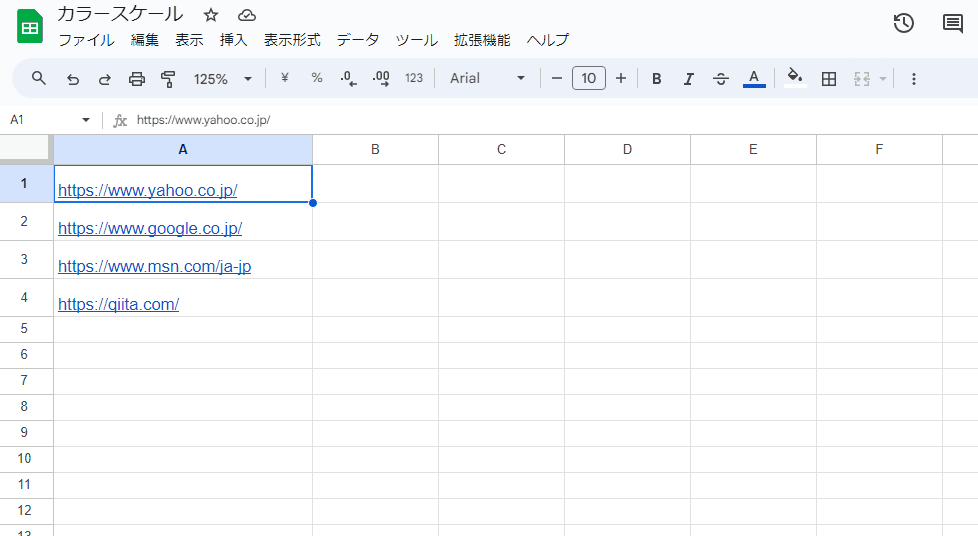978x536 pixels.
Task: Format as yen currency
Action: point(284,78)
